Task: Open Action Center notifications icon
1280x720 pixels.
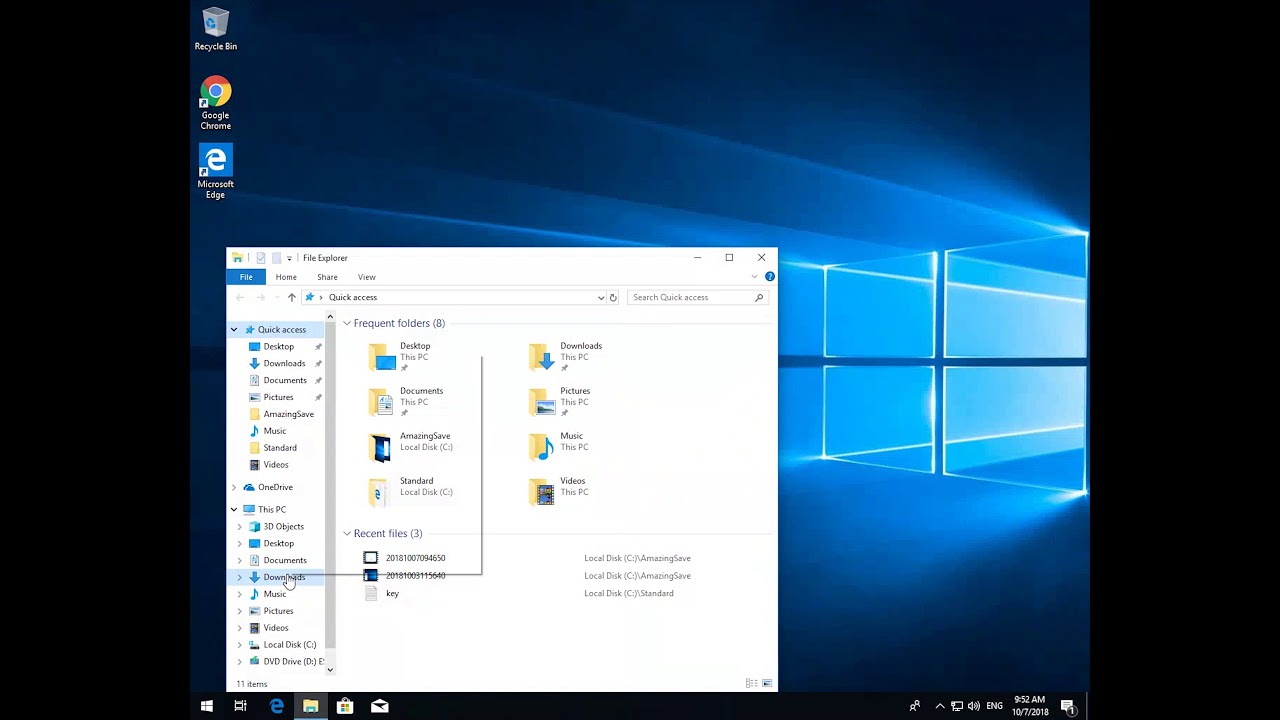Action: pos(1067,706)
